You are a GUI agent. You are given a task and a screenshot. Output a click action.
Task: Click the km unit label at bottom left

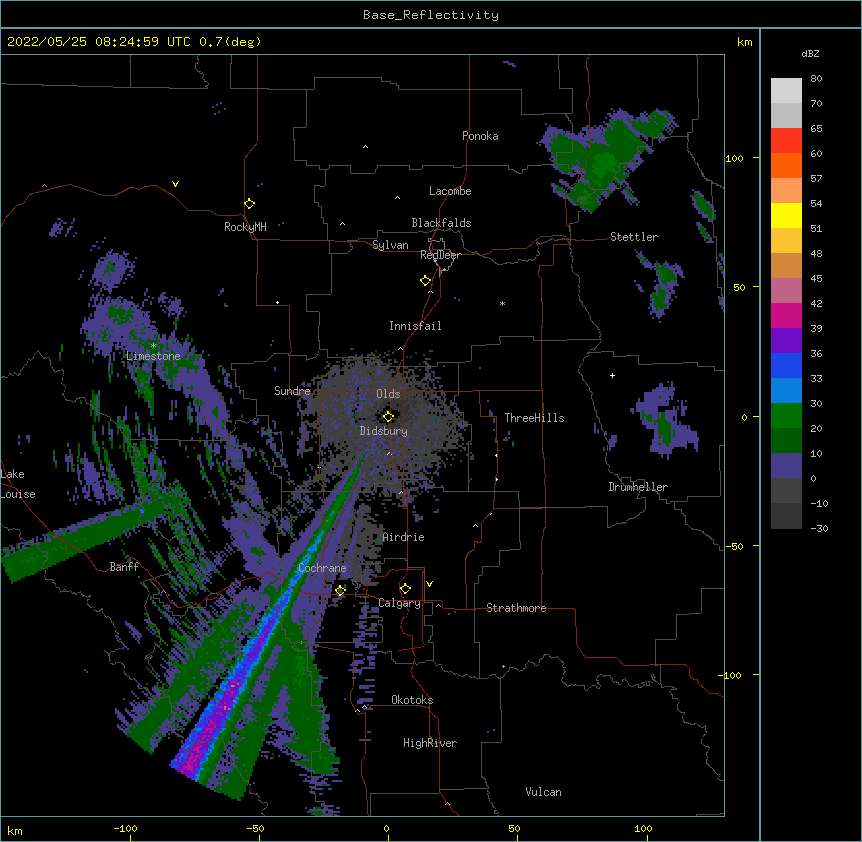(15, 831)
